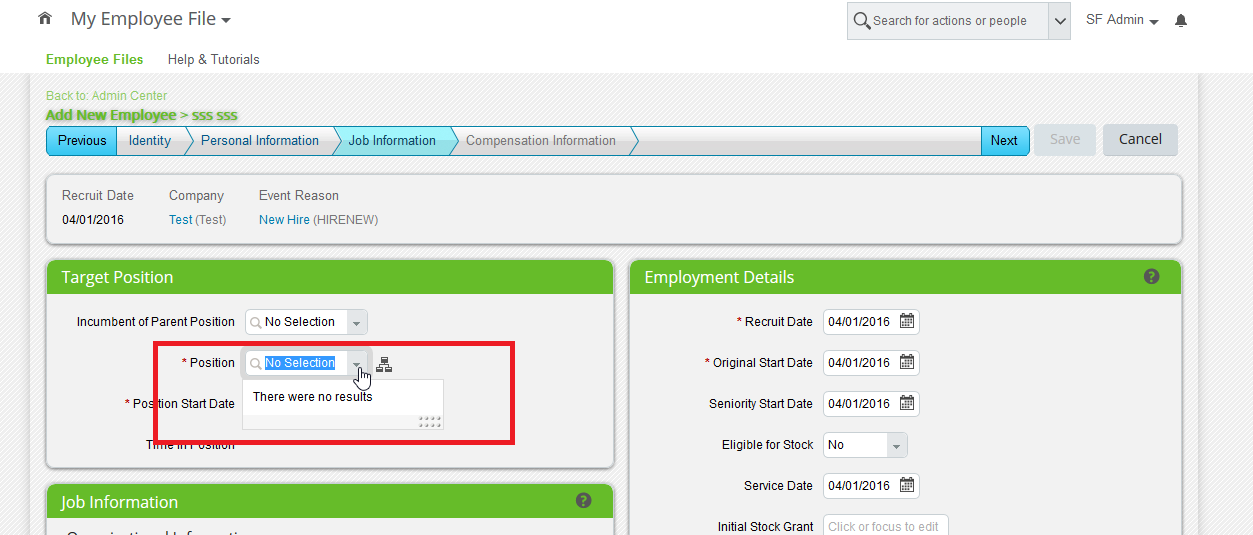Click Initial Stock Grant field
This screenshot has width=1253, height=535.
[x=885, y=526]
